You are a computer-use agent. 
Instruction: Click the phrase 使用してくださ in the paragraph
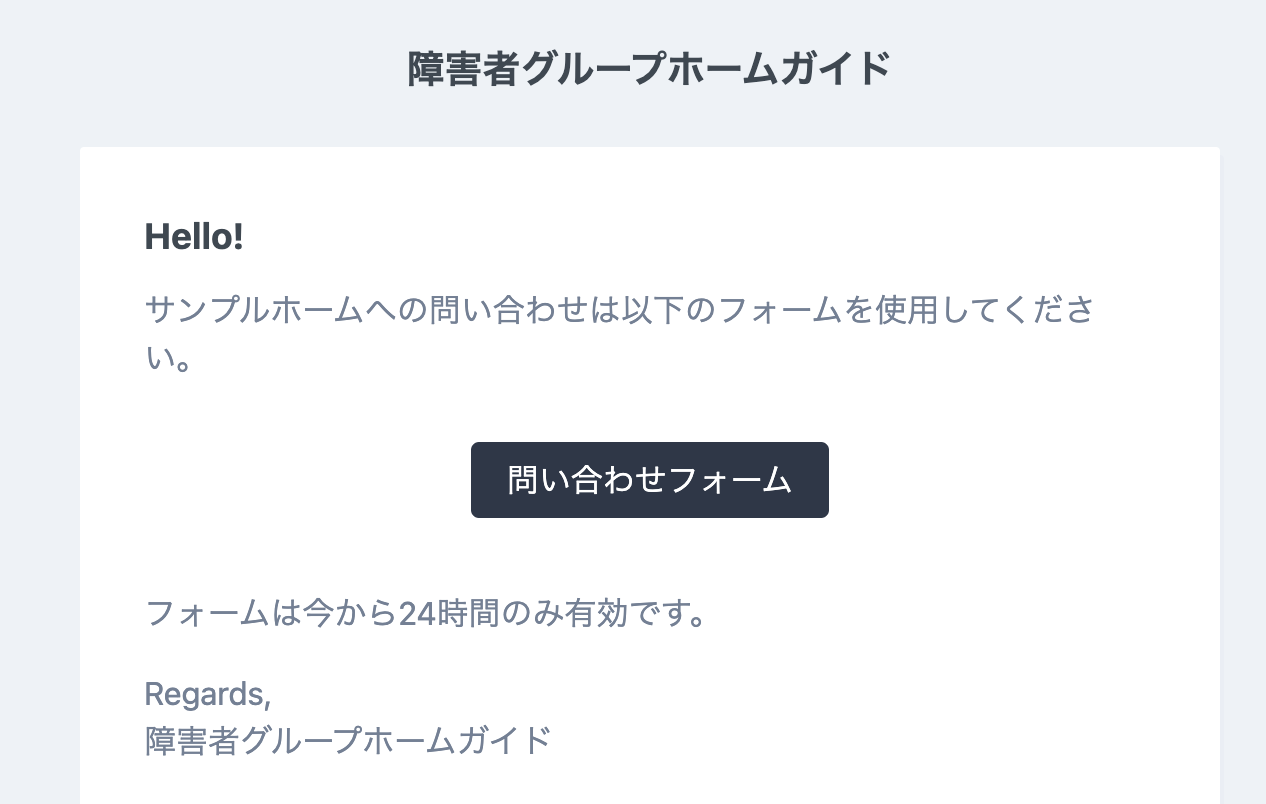pyautogui.click(x=983, y=309)
